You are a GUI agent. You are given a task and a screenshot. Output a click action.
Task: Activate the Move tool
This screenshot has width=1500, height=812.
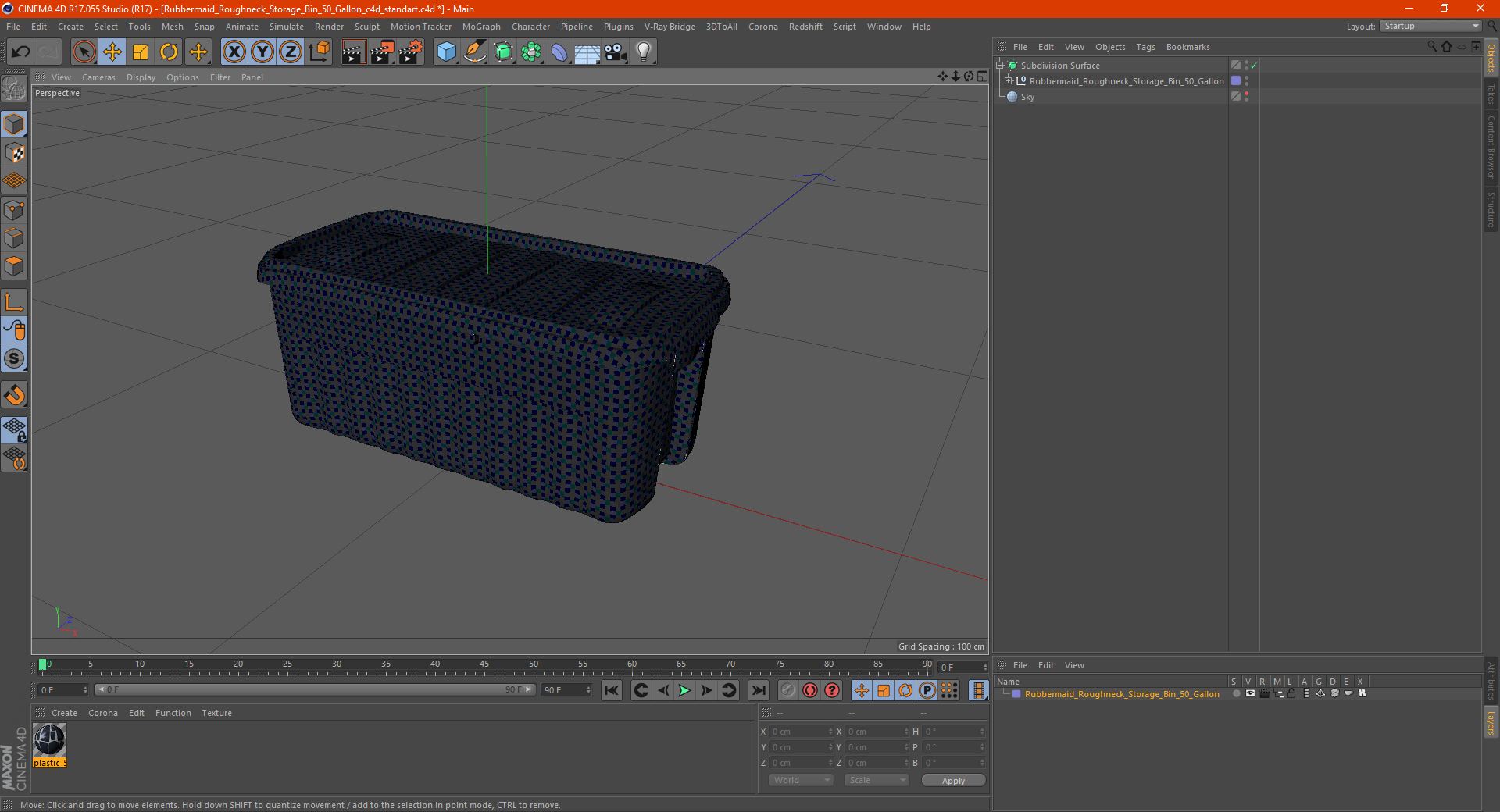click(112, 52)
